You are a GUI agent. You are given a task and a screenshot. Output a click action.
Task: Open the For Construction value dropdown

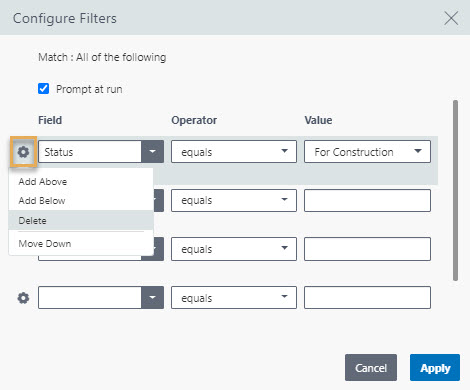(x=367, y=152)
